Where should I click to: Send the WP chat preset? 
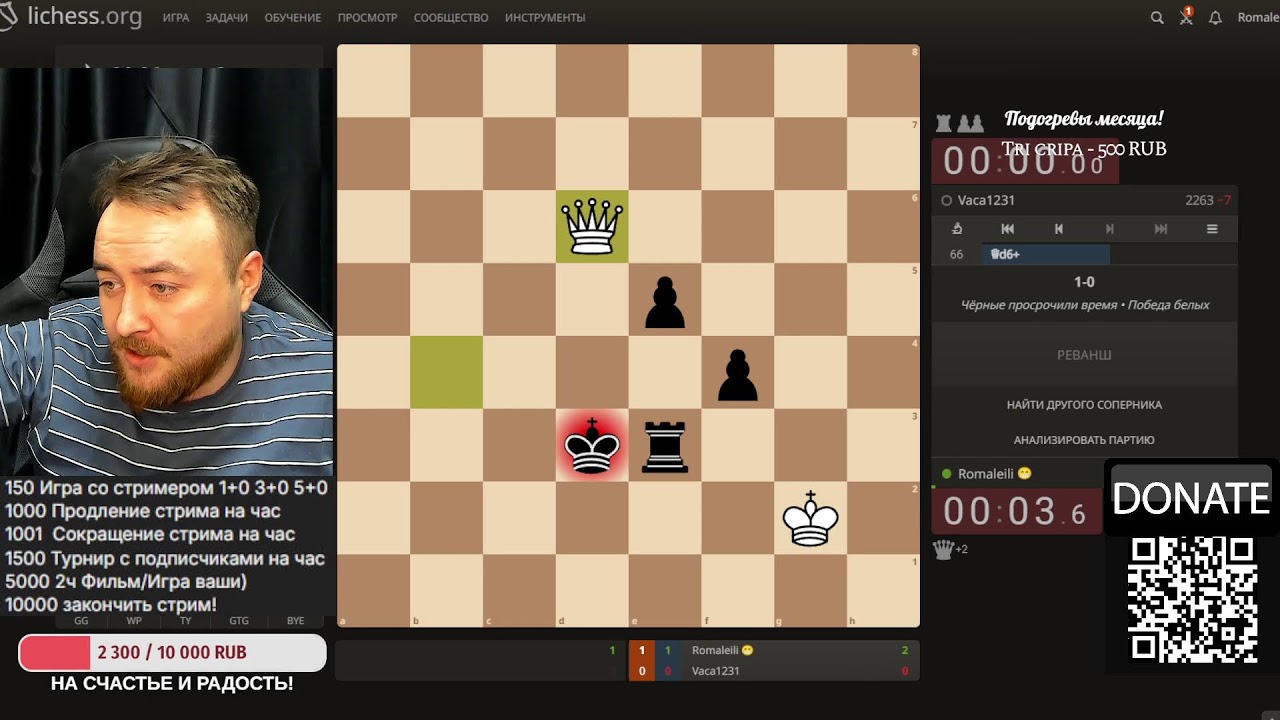(x=134, y=621)
